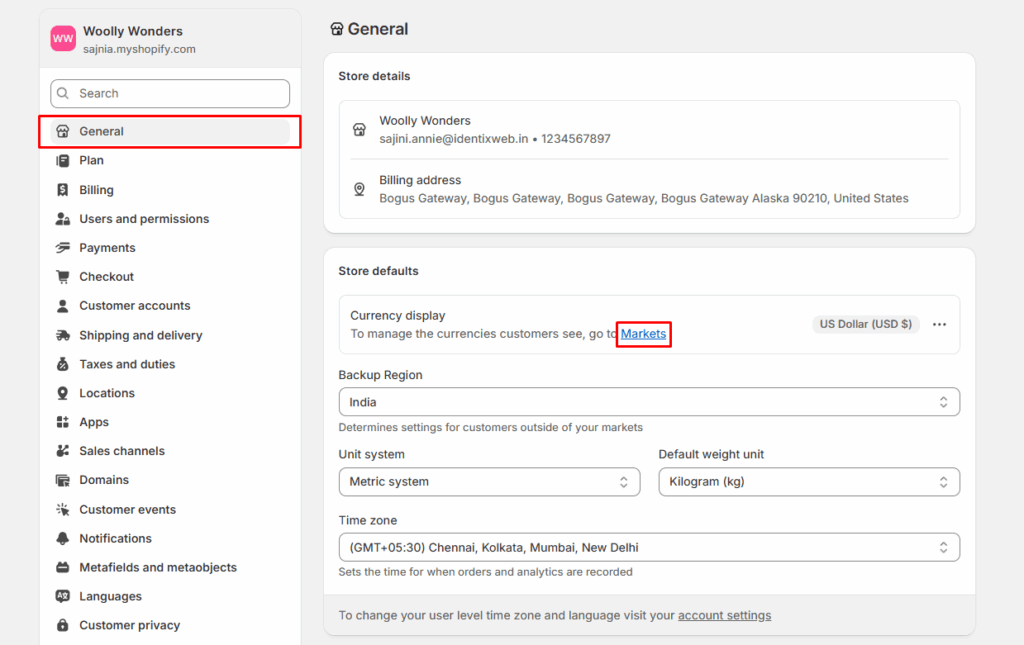
Task: Open the Currency display three-dot menu
Action: pyautogui.click(x=939, y=325)
